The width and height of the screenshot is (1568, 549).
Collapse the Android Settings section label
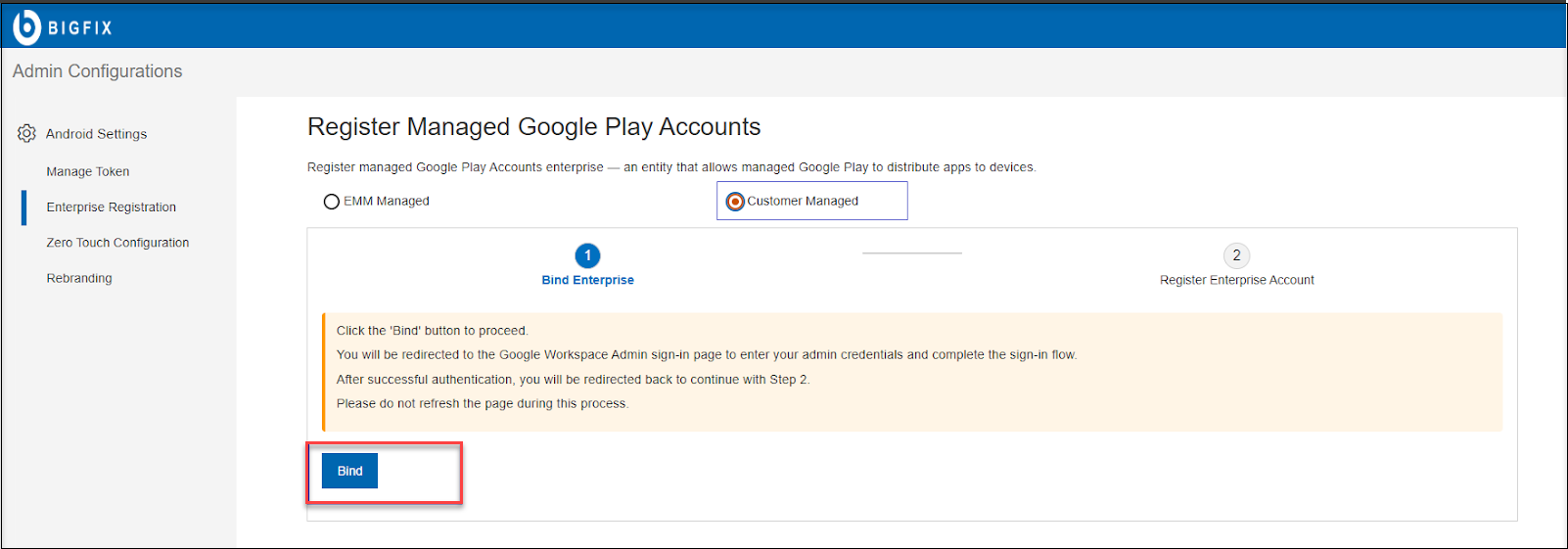click(96, 134)
